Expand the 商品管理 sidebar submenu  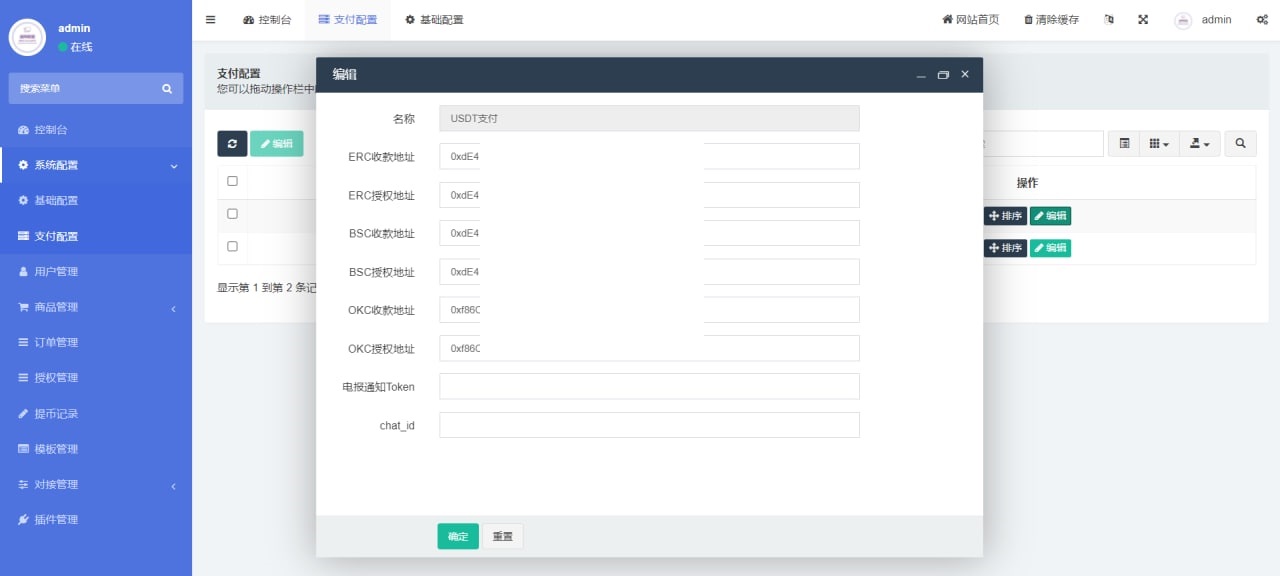pos(96,306)
